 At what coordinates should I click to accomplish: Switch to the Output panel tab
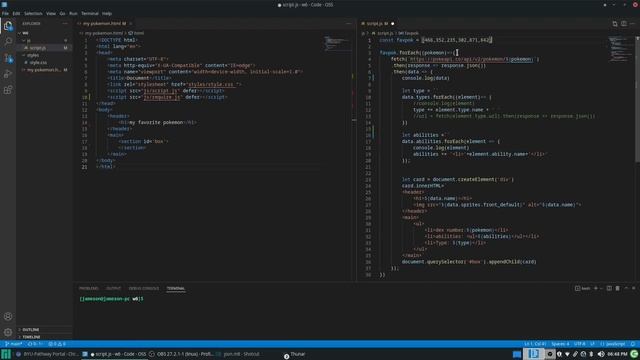(113, 289)
